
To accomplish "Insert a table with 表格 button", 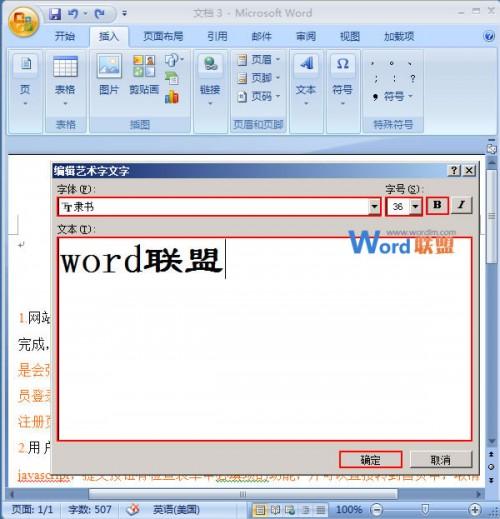I will (x=65, y=81).
